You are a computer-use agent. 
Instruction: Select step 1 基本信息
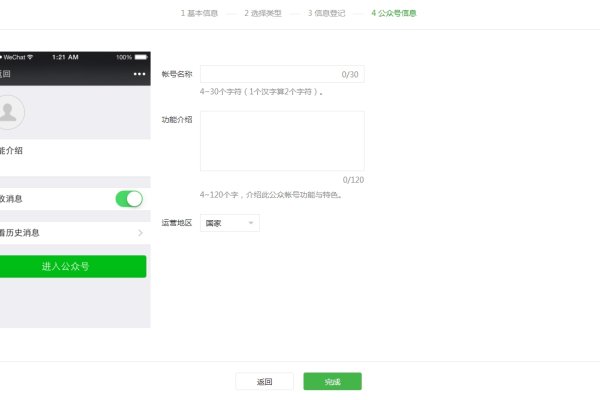199,13
